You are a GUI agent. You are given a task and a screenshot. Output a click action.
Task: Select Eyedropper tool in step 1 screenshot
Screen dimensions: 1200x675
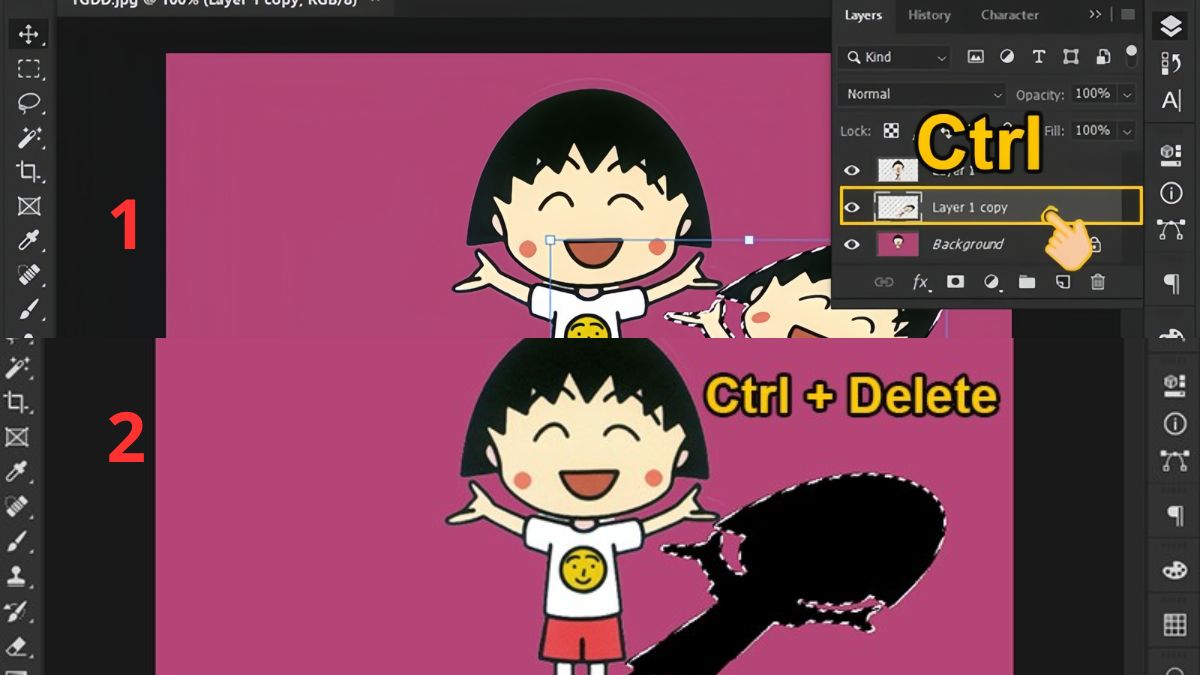pos(29,240)
